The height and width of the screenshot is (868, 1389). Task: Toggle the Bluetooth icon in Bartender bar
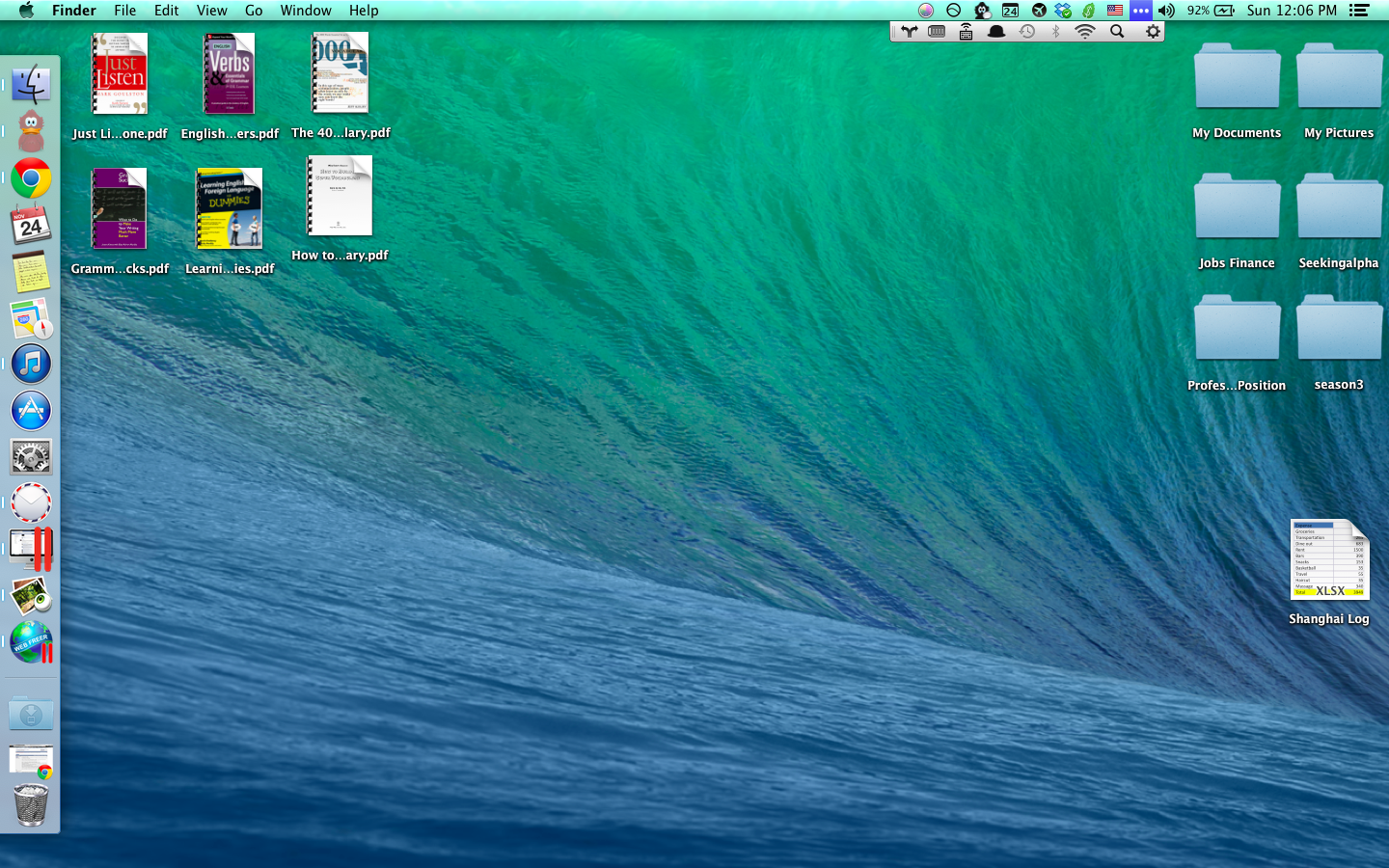pyautogui.click(x=1056, y=32)
